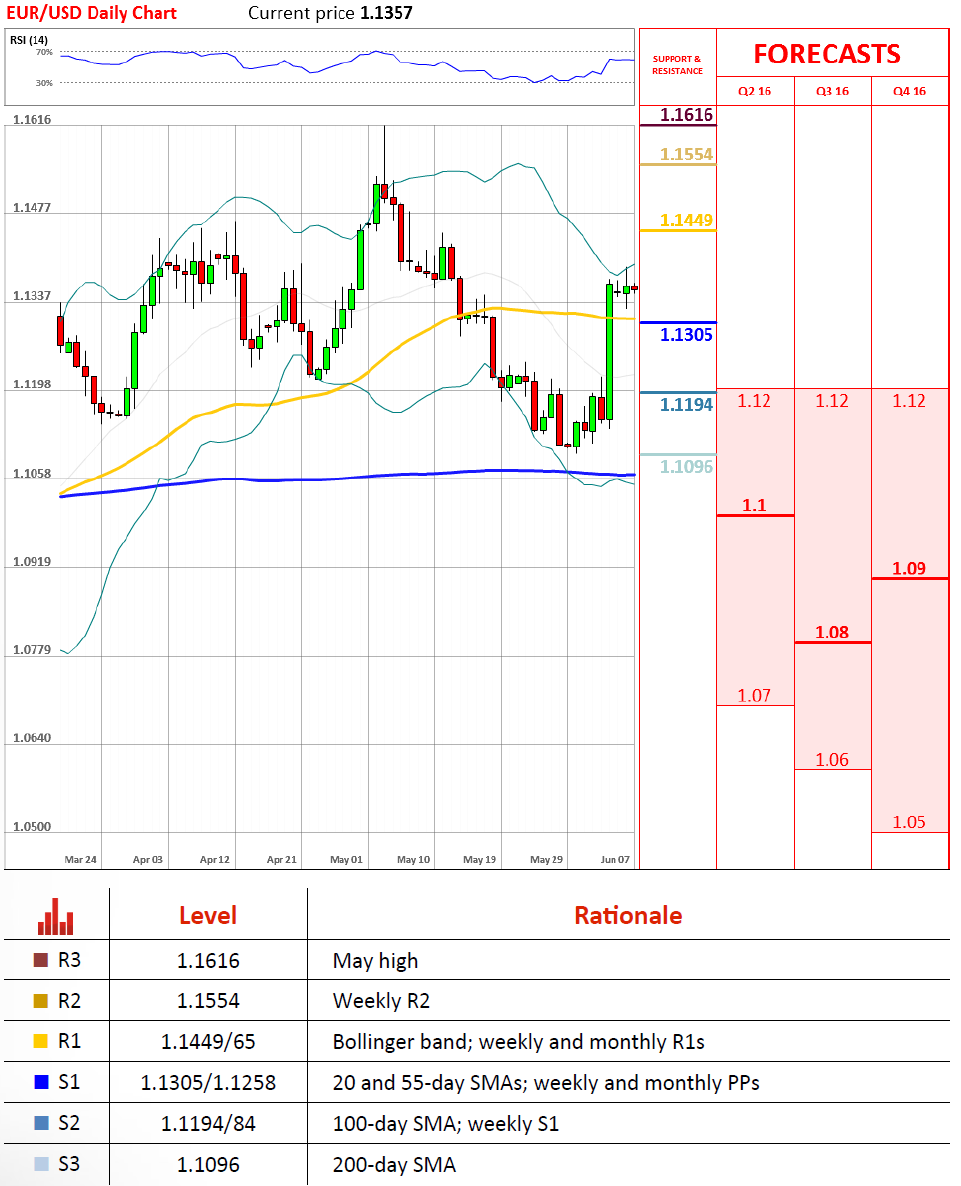Image resolution: width=961 pixels, height=1186 pixels.
Task: Click the RSI 70% threshold label
Action: tap(44, 52)
